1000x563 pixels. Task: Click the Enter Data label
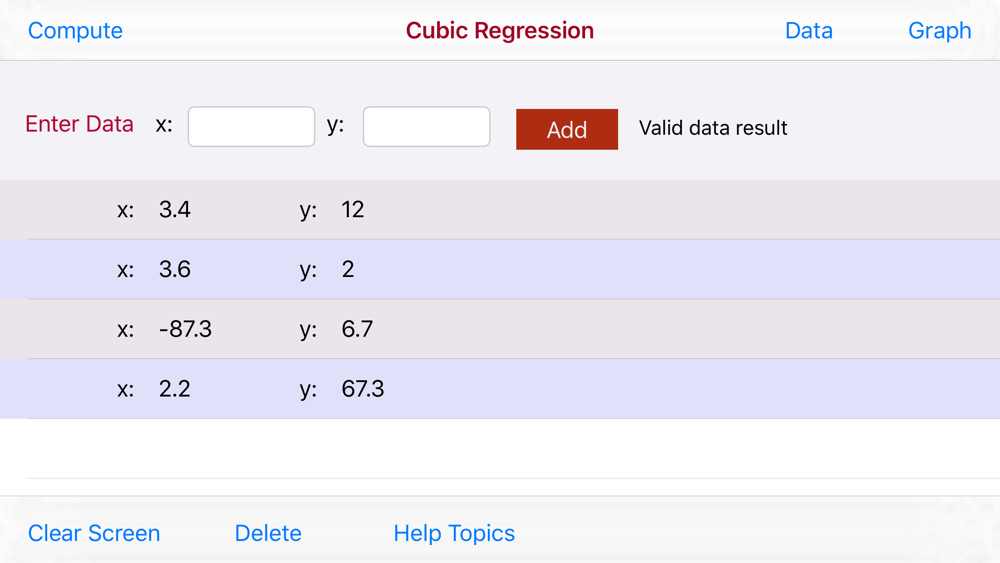tap(80, 124)
